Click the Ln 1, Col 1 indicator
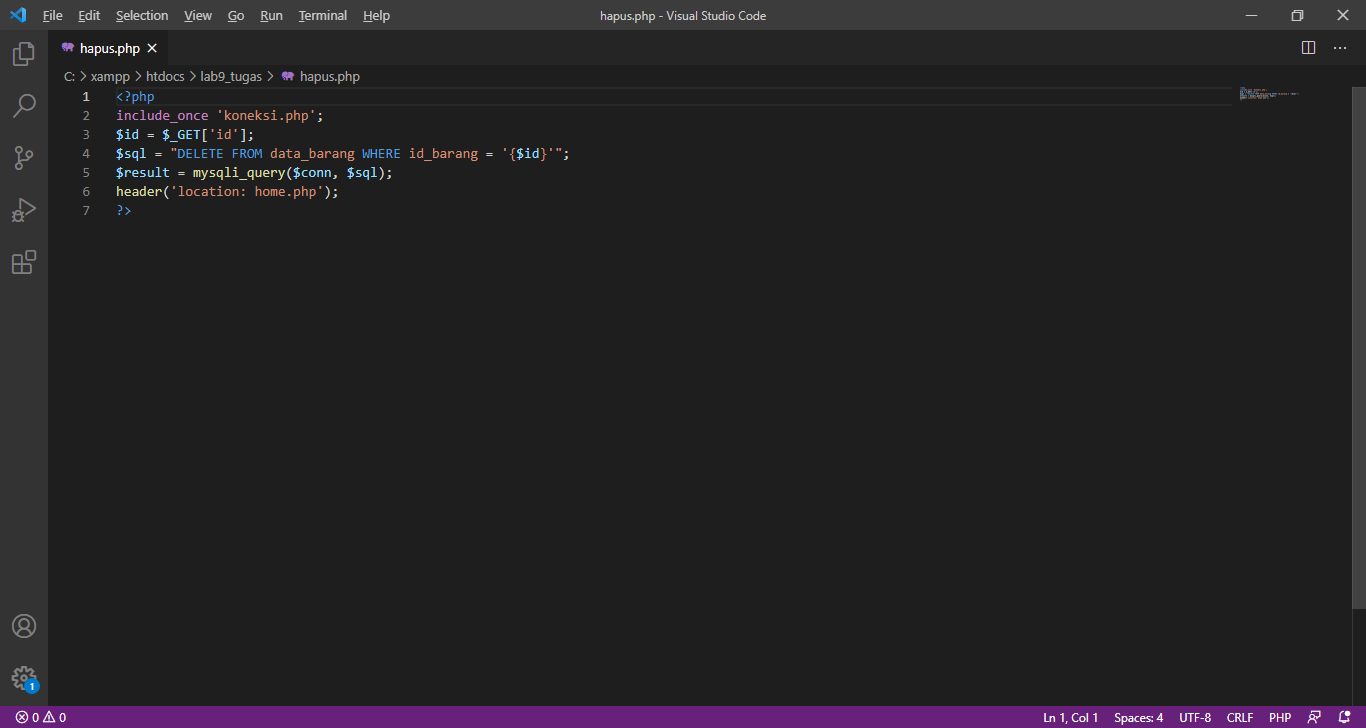 coord(1070,716)
